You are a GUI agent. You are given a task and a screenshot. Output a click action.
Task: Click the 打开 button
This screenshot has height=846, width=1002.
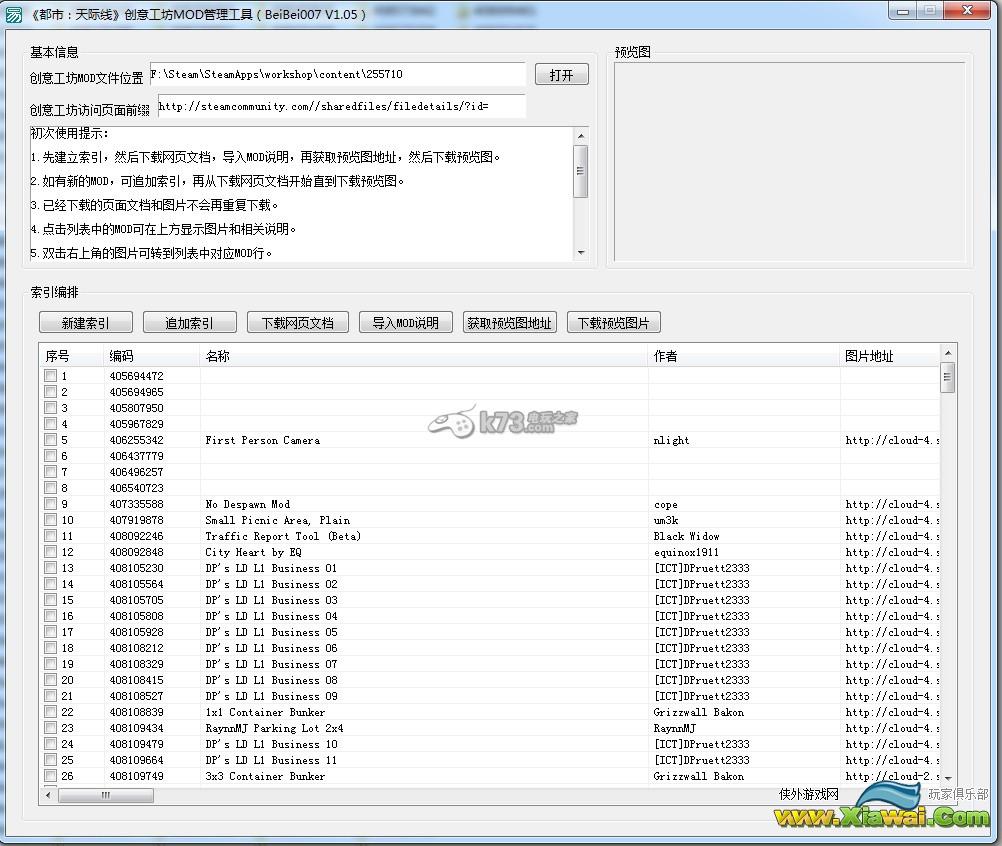(x=561, y=75)
